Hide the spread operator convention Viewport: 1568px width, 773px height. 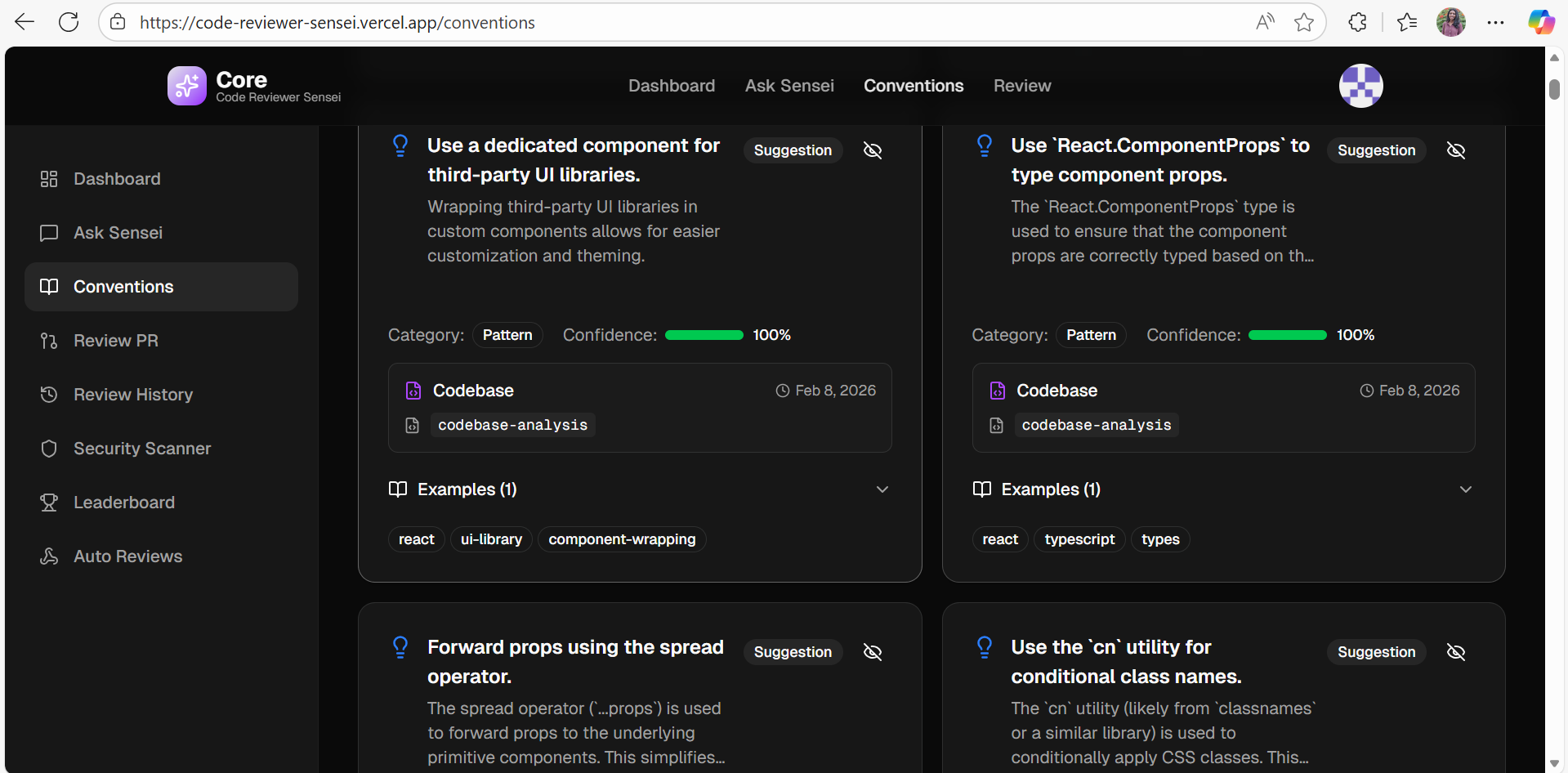click(x=873, y=652)
